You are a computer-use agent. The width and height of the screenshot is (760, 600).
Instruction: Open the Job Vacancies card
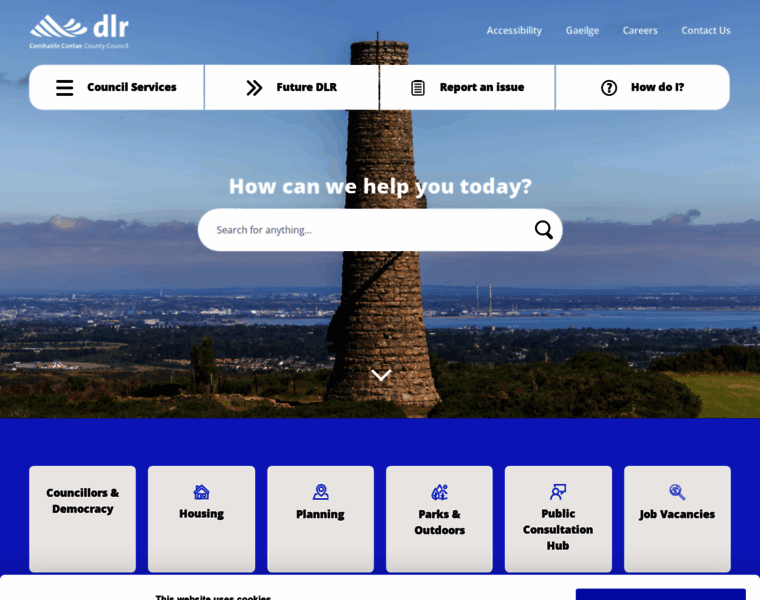point(677,519)
